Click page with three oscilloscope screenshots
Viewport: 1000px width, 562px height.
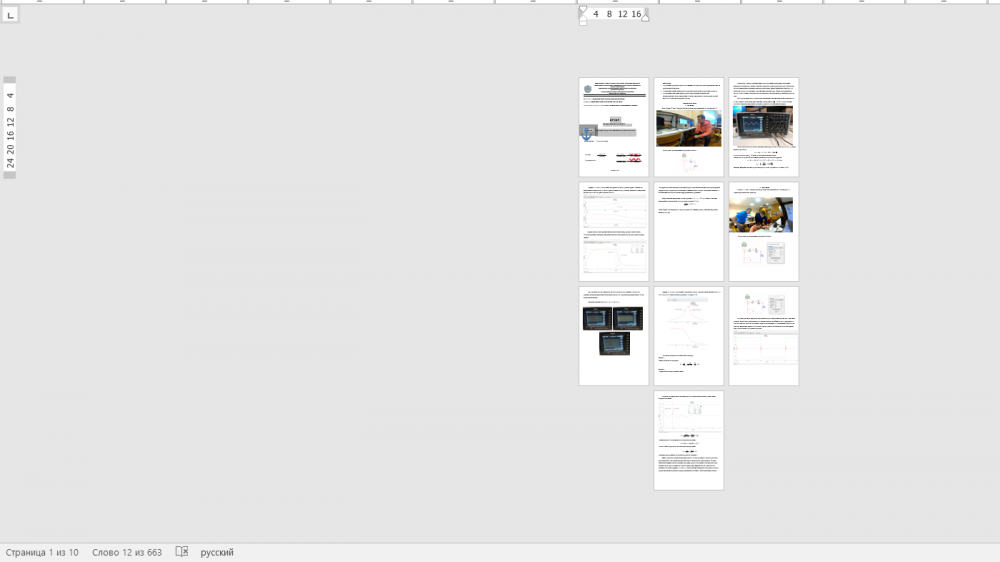(614, 336)
